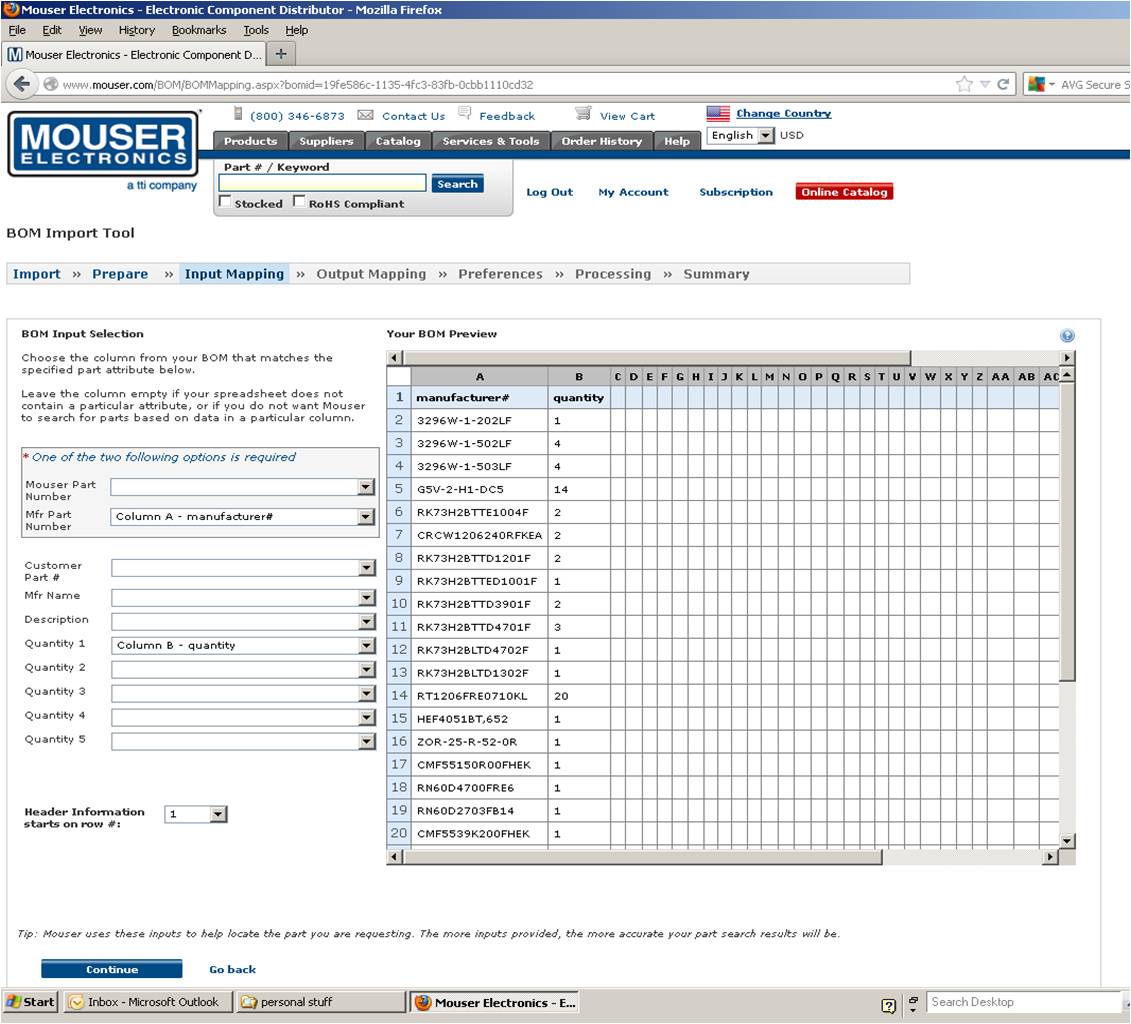Image resolution: width=1131 pixels, height=1024 pixels.
Task: Click the AVG Secure Search icon
Action: 1037,84
